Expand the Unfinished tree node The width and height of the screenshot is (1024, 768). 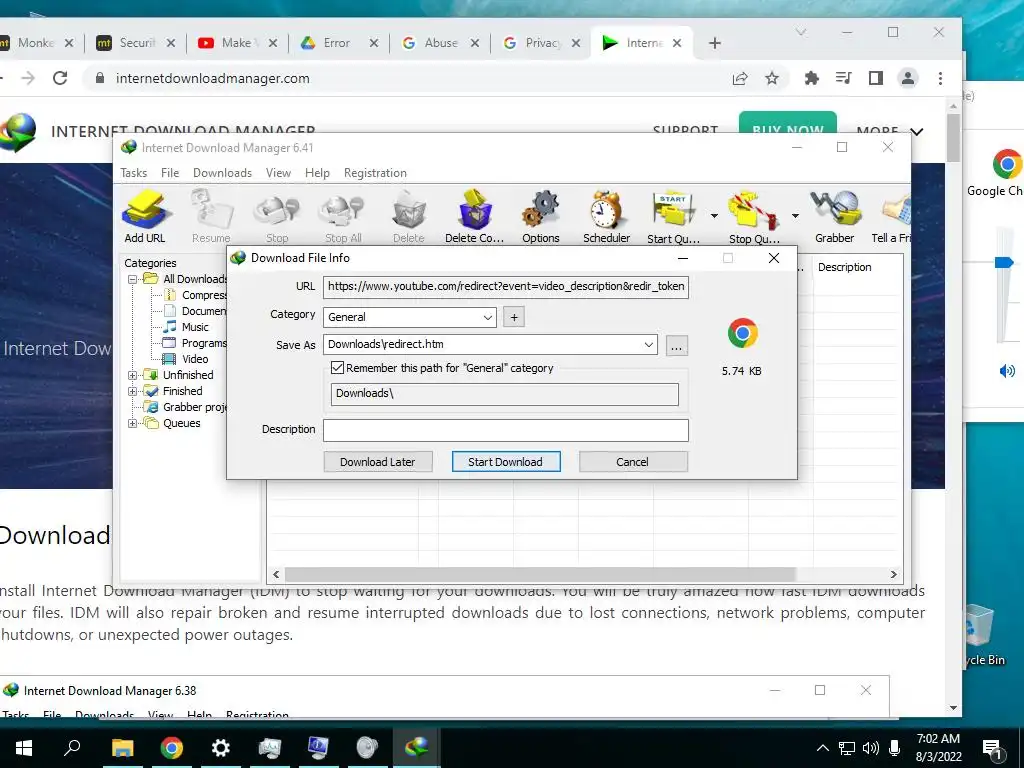pos(132,375)
